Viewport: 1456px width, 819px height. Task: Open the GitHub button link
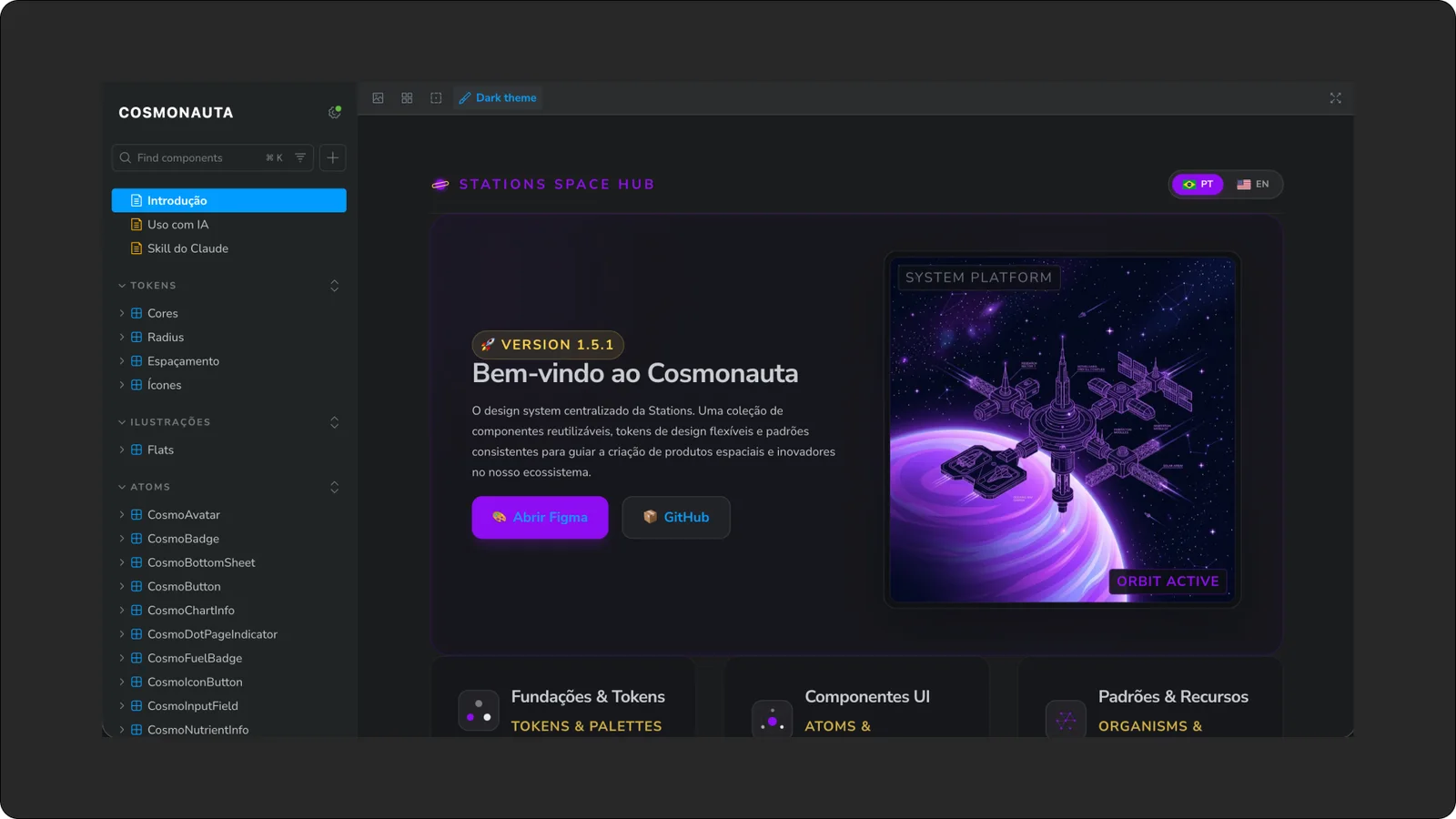tap(676, 517)
